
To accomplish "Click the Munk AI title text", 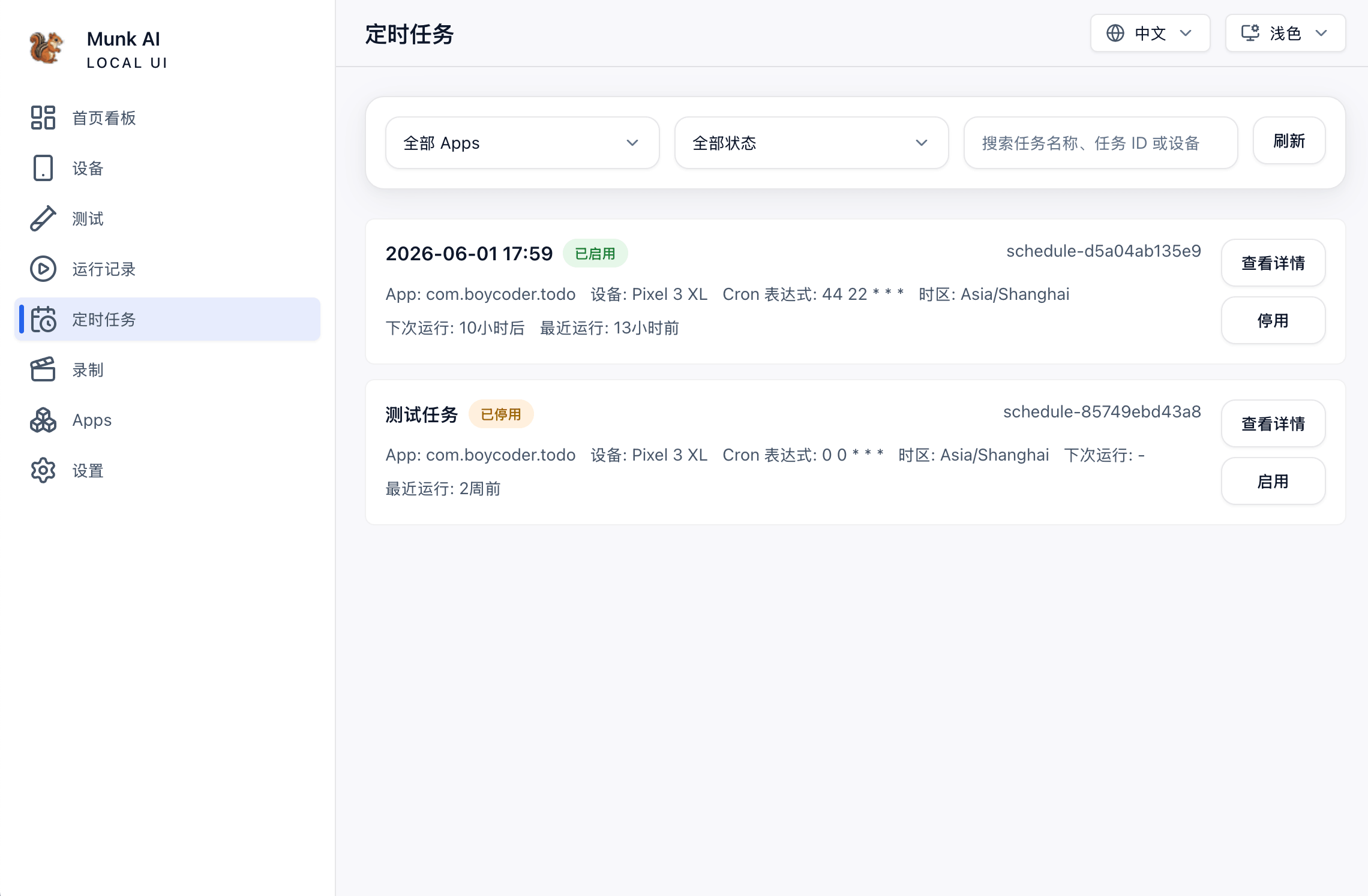I will point(124,39).
